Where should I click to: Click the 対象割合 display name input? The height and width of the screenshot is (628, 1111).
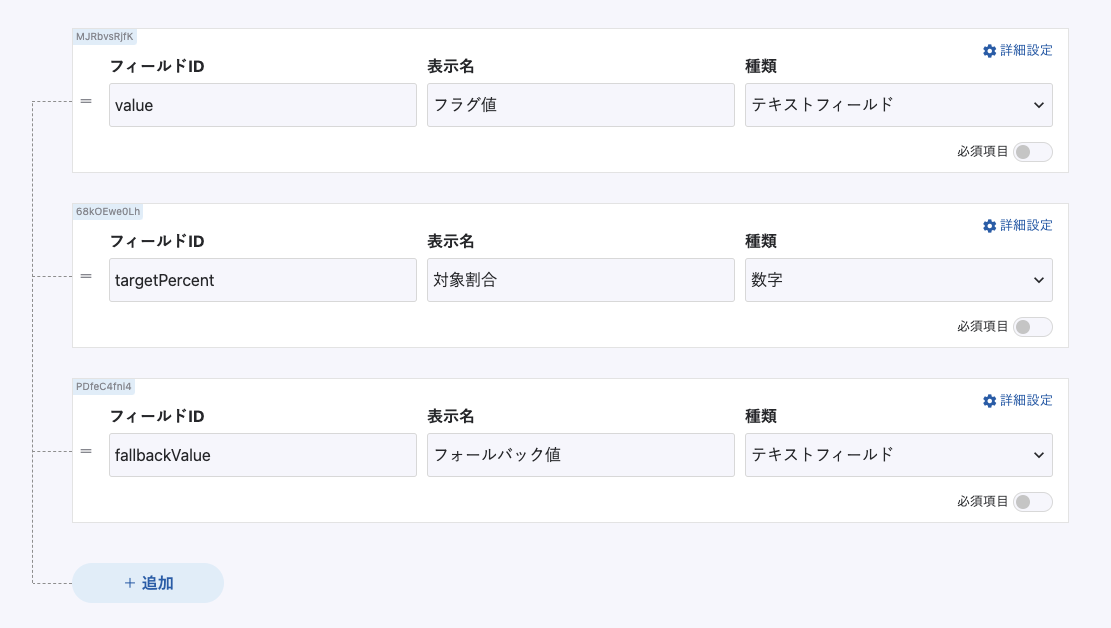click(580, 280)
